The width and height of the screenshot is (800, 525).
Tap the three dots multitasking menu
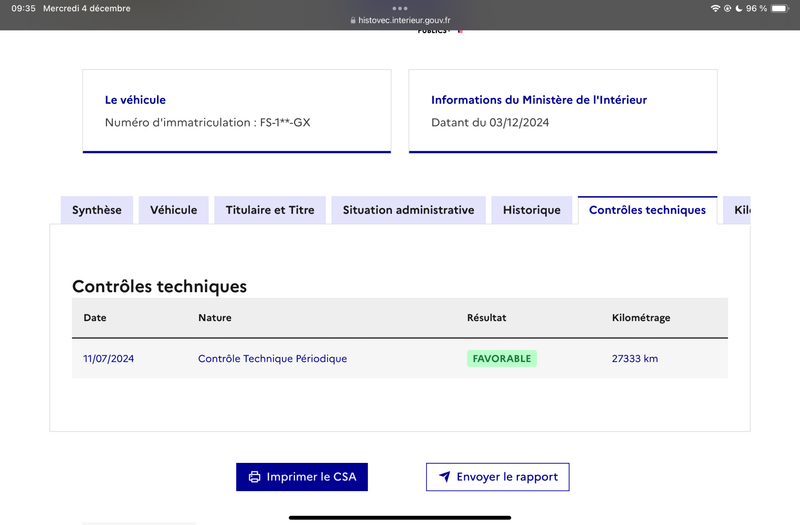(400, 8)
